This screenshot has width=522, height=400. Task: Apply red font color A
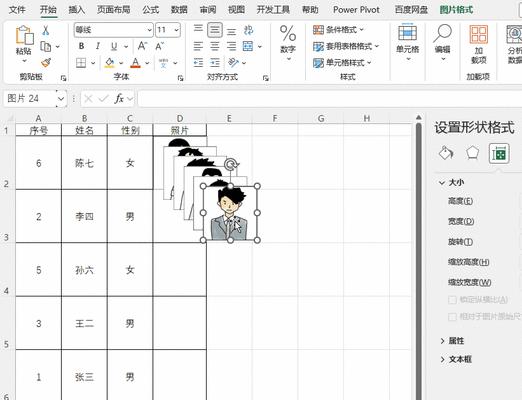click(x=135, y=63)
